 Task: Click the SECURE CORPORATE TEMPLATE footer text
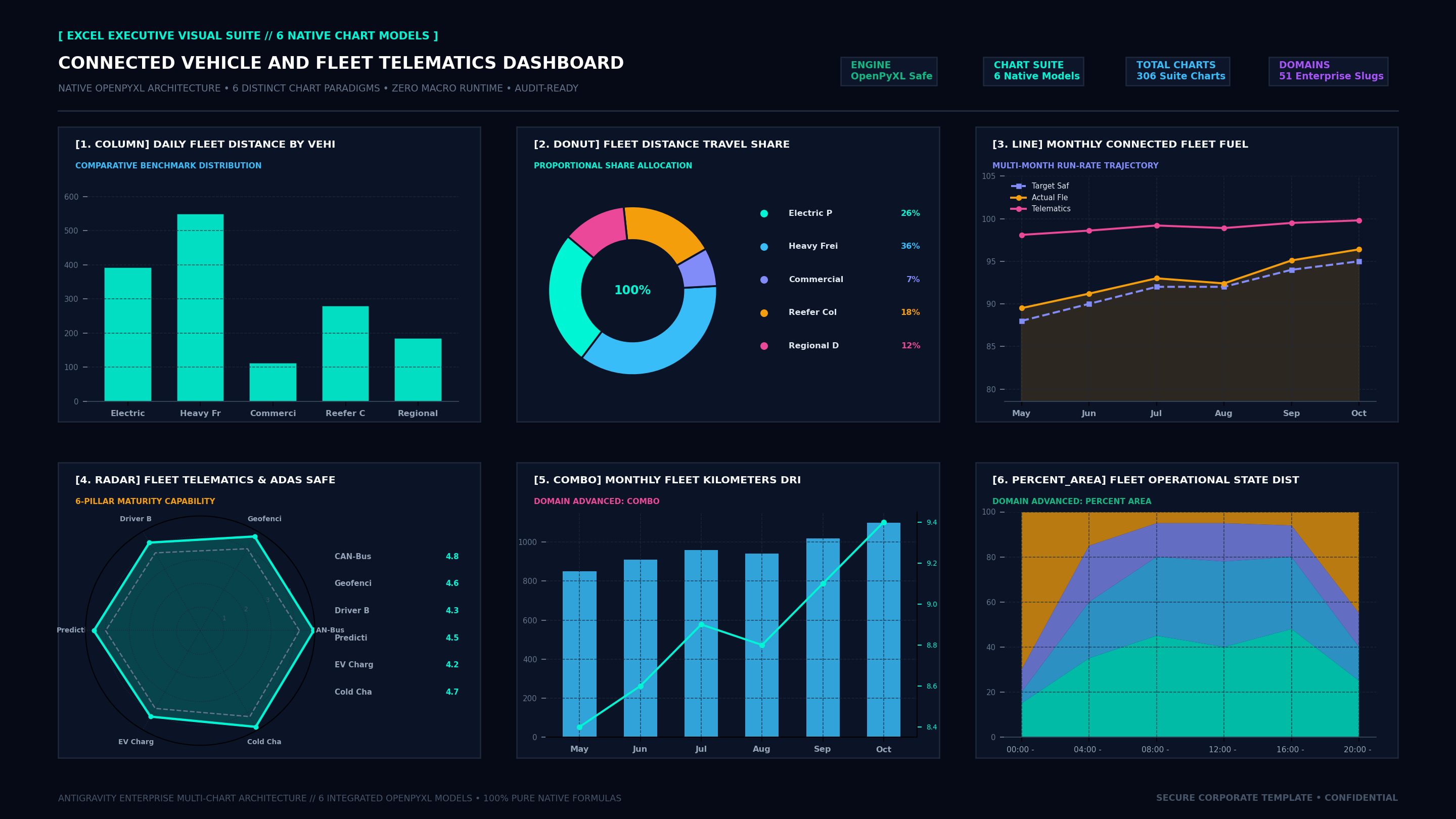pyautogui.click(x=1277, y=798)
